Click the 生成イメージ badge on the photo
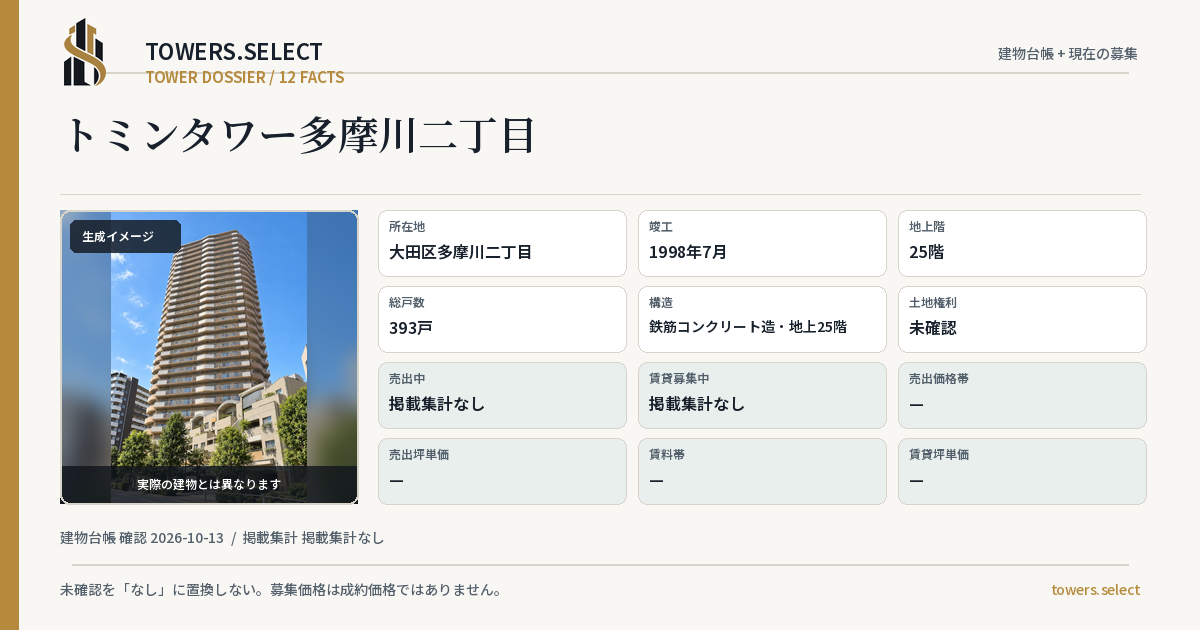The height and width of the screenshot is (630, 1200). (125, 236)
